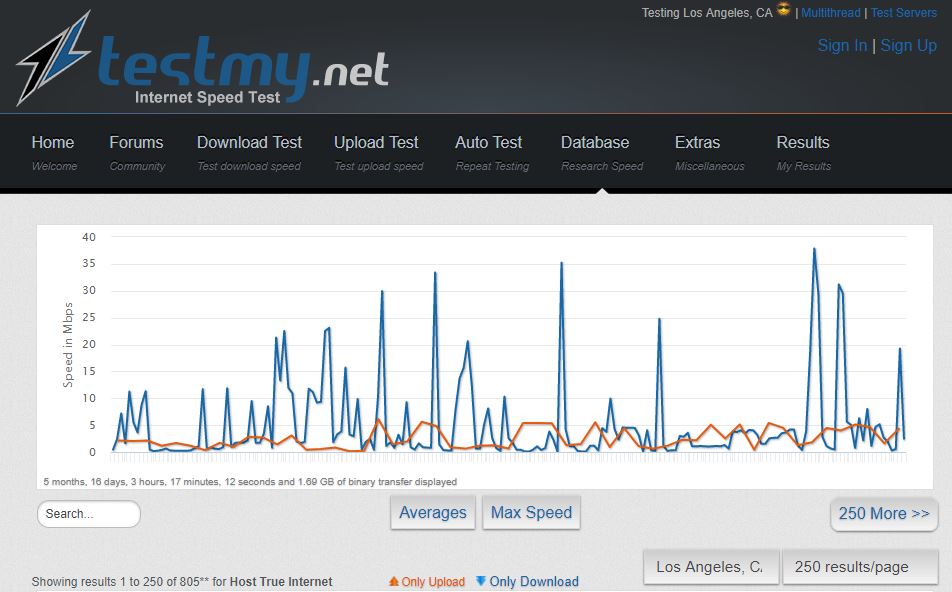
Task: Click the sunglasses emoji next to Los Angeles
Action: 784,10
